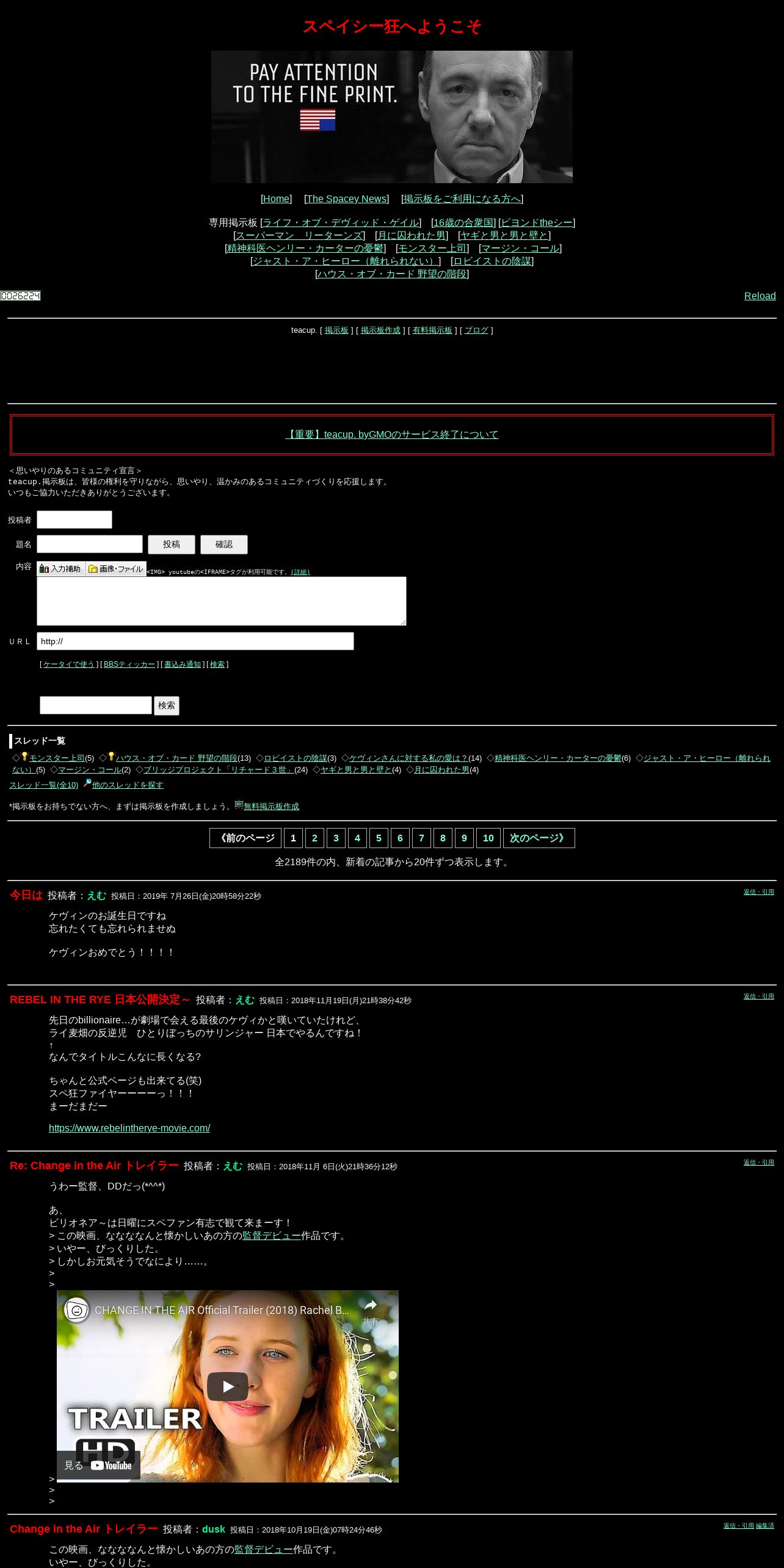Go to page 2
Viewport: 784px width, 1568px height.
314,838
